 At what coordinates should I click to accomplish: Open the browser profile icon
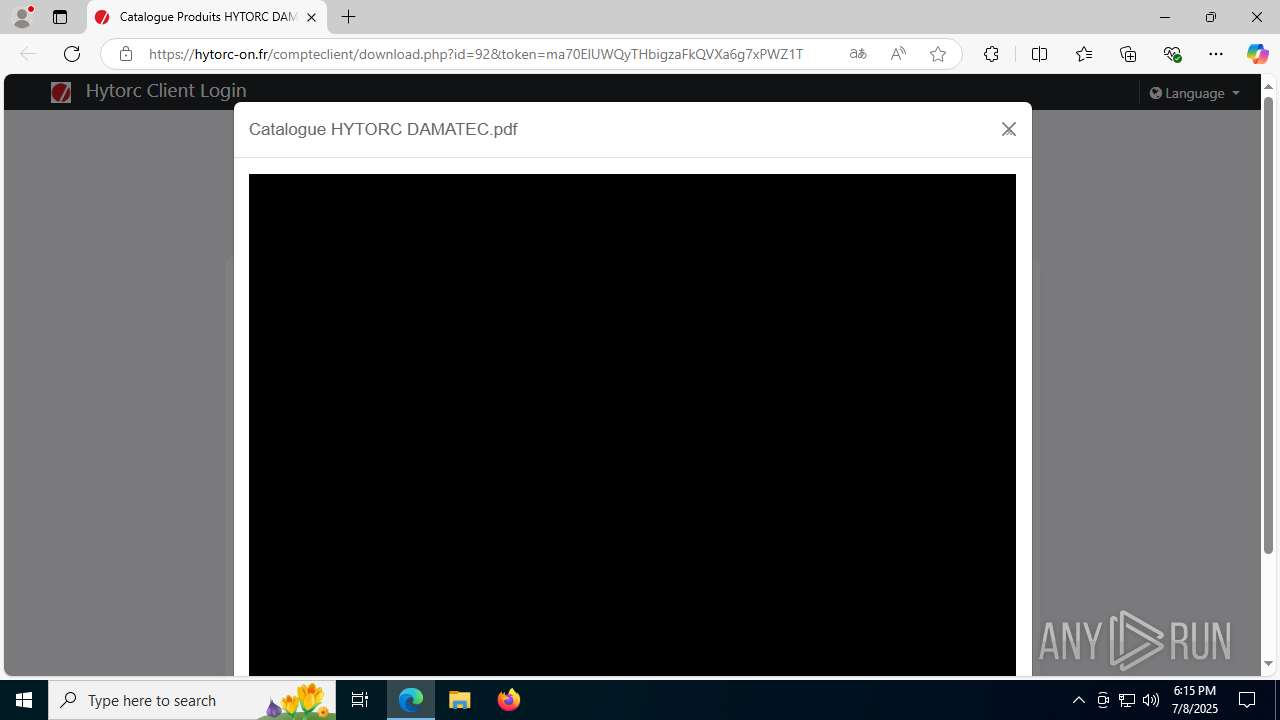(22, 17)
